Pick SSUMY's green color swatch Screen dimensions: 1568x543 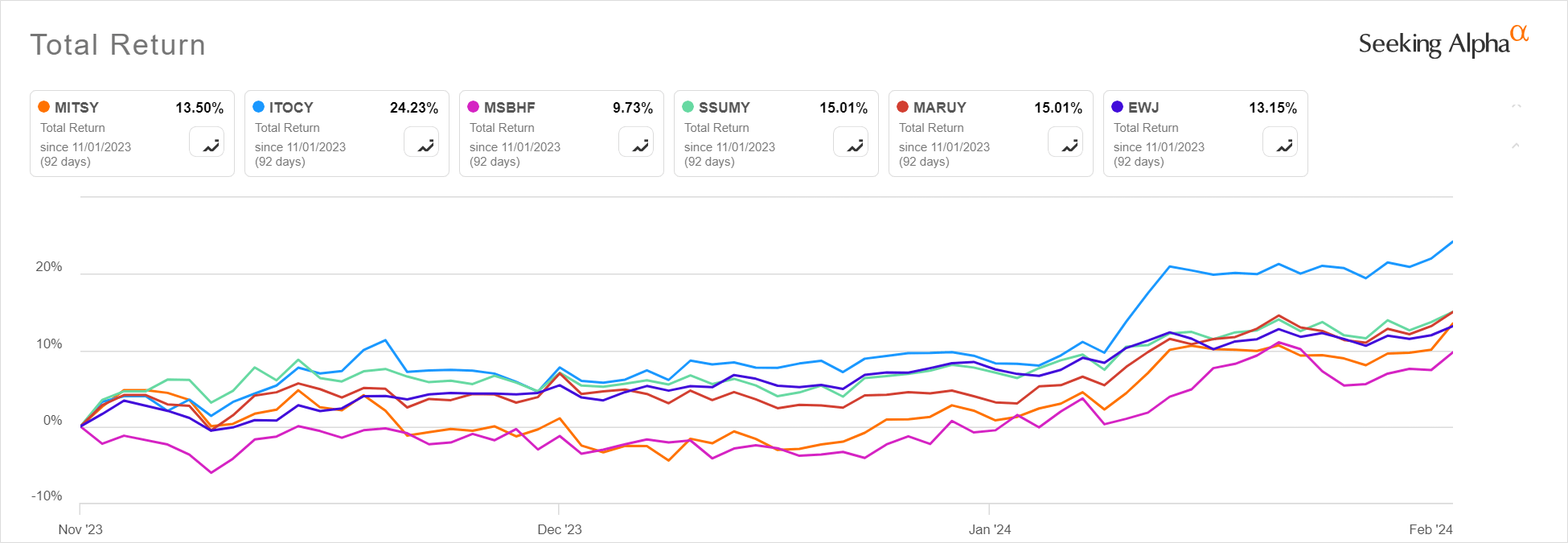[x=688, y=107]
